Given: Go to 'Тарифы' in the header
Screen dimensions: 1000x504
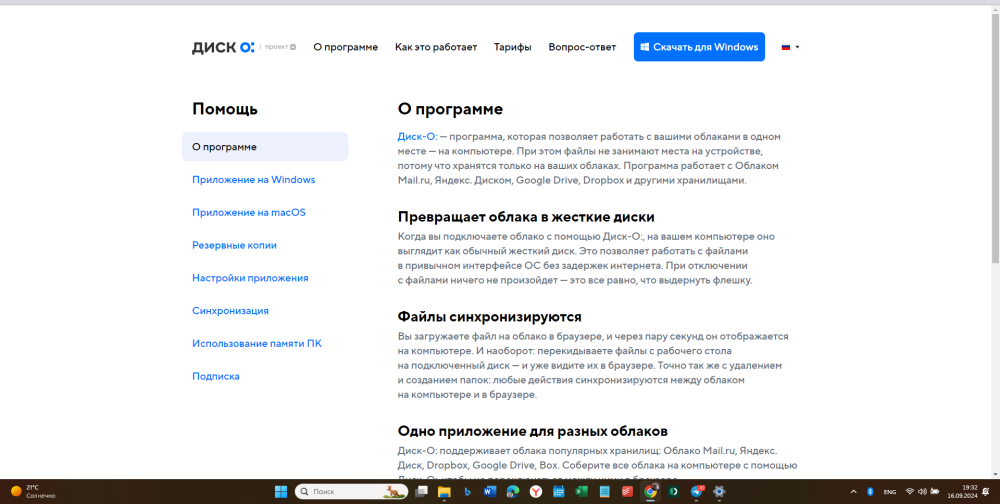Looking at the screenshot, I should (x=512, y=47).
